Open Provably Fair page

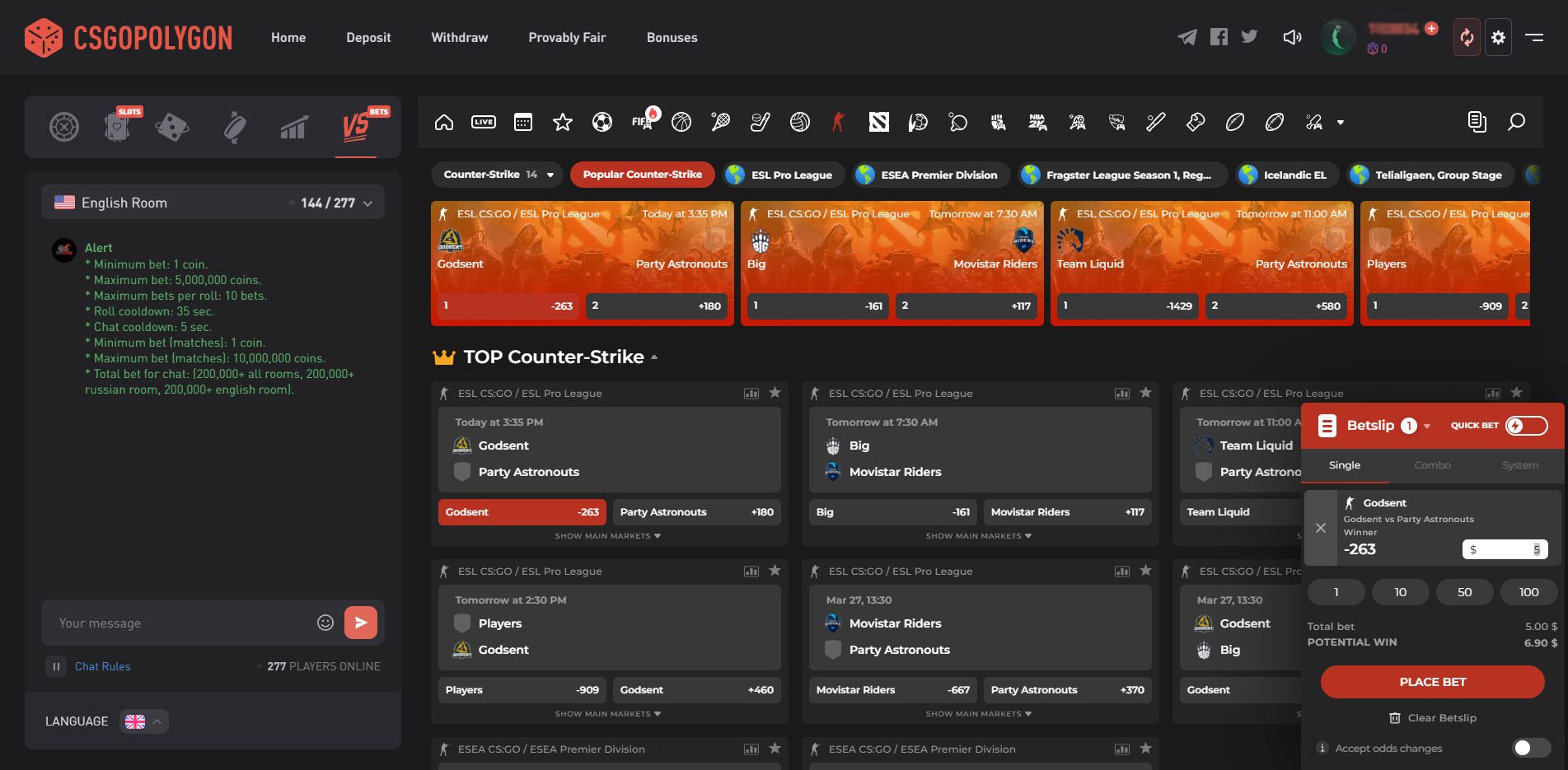567,37
